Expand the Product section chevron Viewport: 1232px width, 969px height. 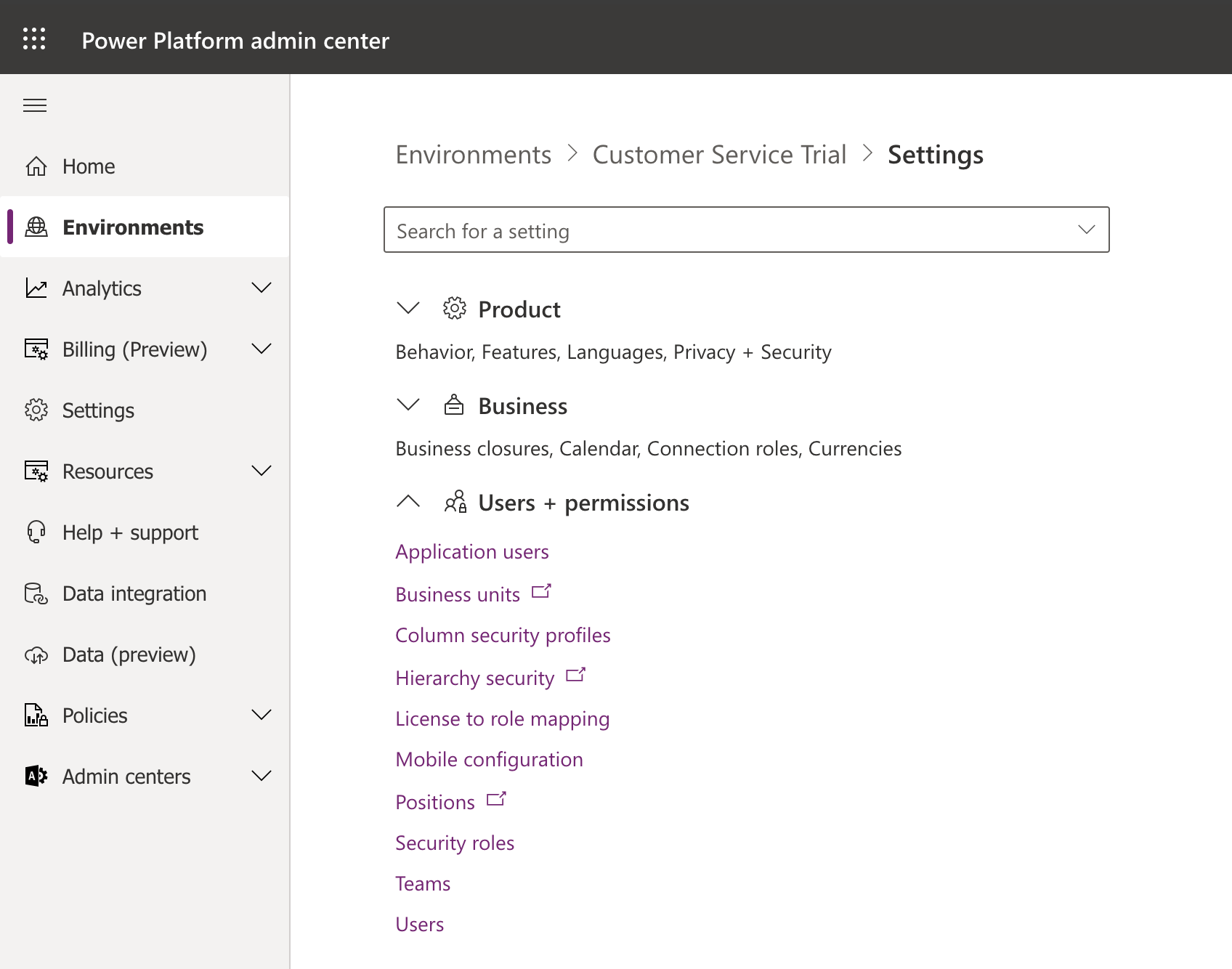(408, 308)
